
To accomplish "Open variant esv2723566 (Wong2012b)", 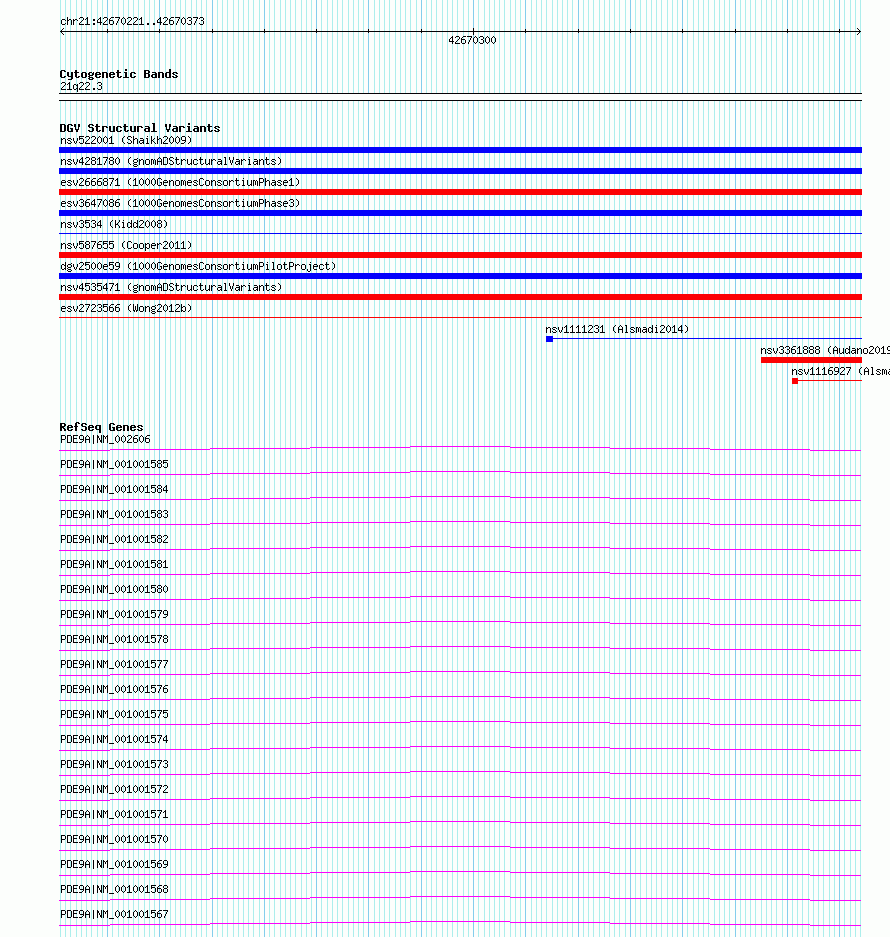I will pyautogui.click(x=126, y=308).
